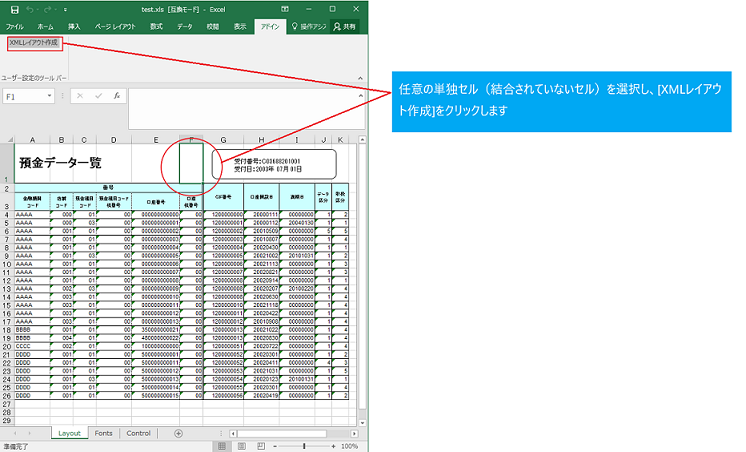Click the formula bar confirm checkmark icon
Viewport: 746px width, 452px height.
(98, 96)
